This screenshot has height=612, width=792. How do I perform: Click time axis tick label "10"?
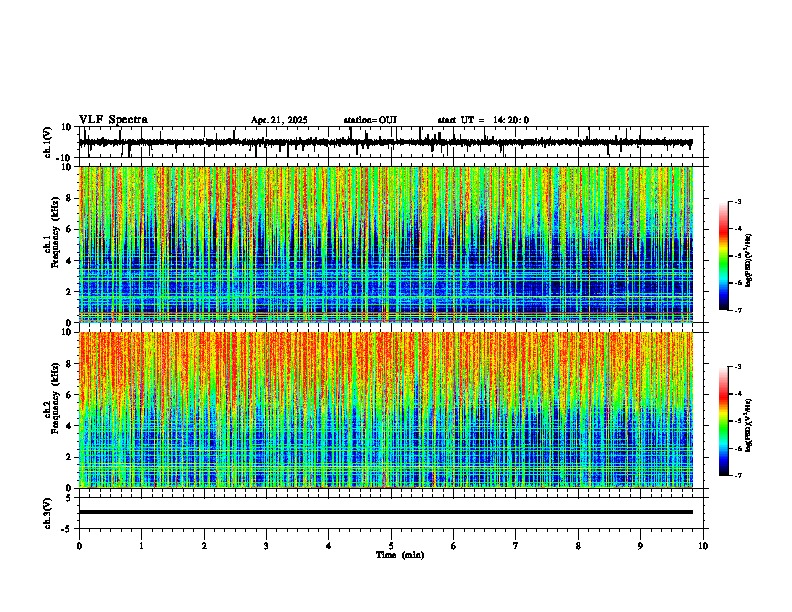tap(703, 546)
